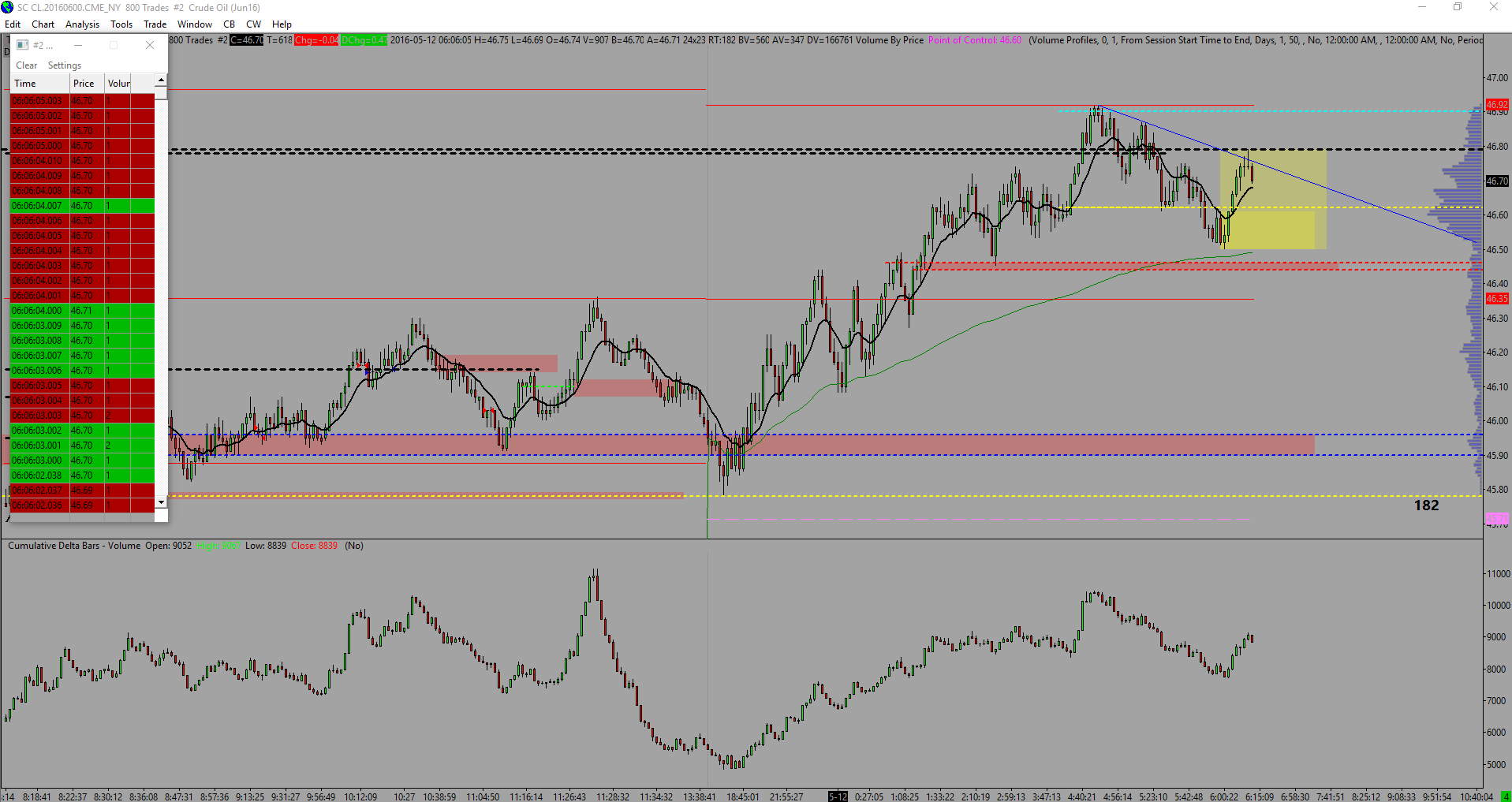
Task: Open the Trade menu
Action: point(155,24)
